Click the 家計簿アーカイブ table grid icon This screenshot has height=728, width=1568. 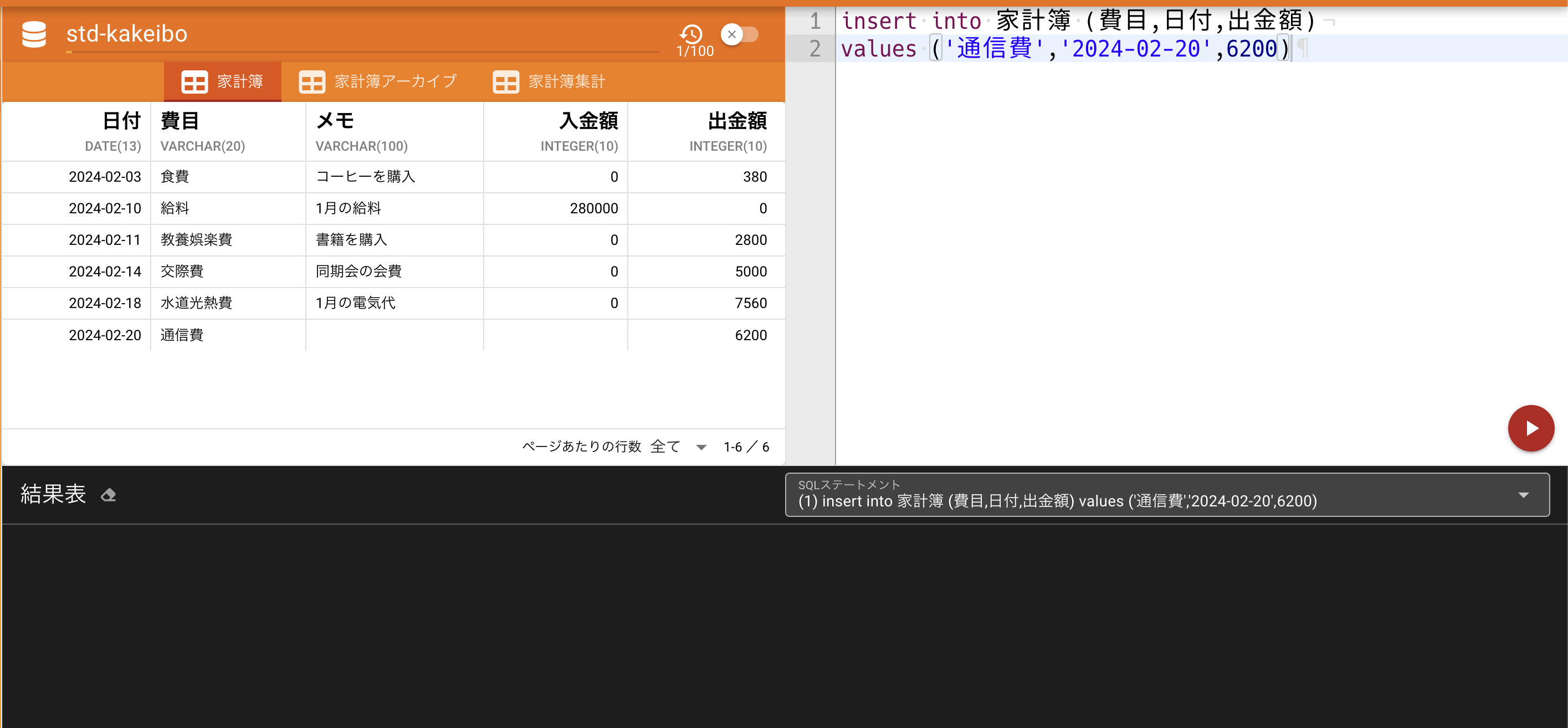point(311,81)
